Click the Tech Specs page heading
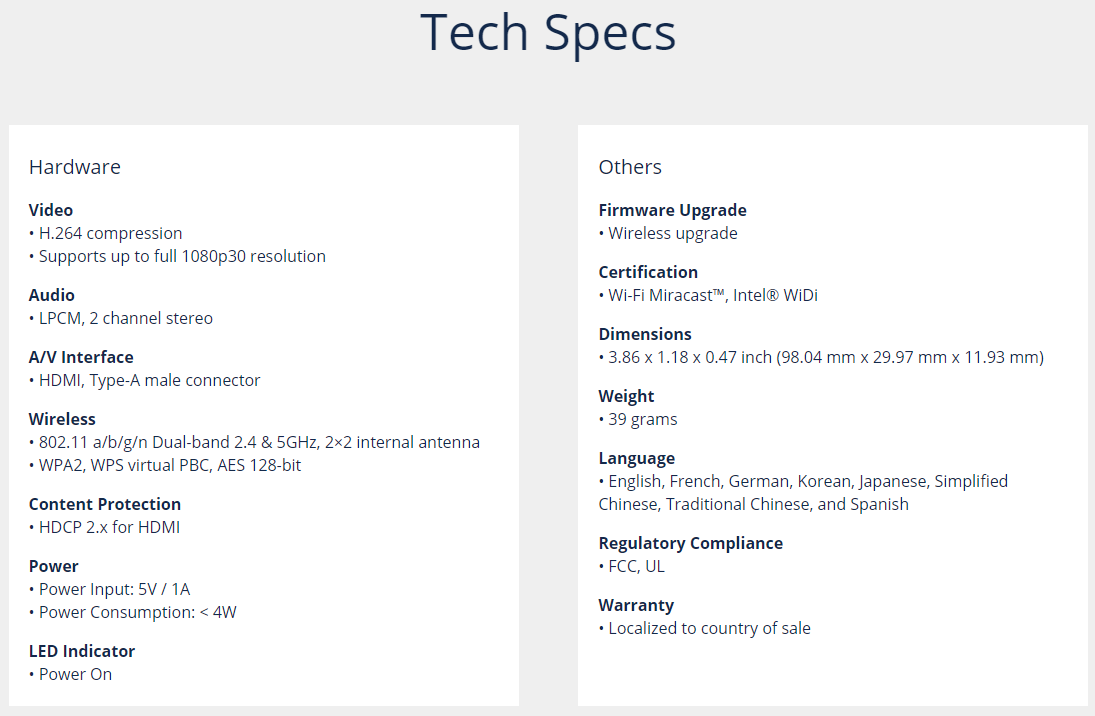 point(547,33)
